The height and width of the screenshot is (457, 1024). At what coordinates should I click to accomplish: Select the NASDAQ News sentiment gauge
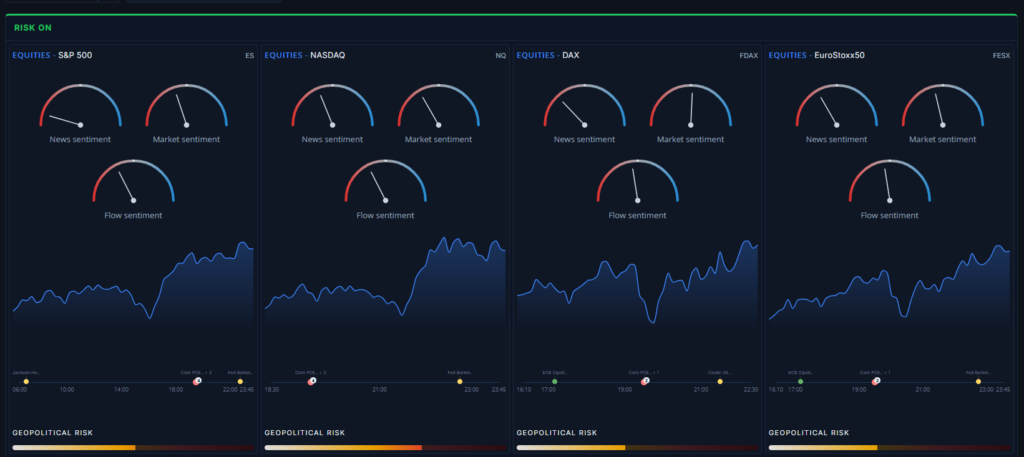pyautogui.click(x=332, y=106)
